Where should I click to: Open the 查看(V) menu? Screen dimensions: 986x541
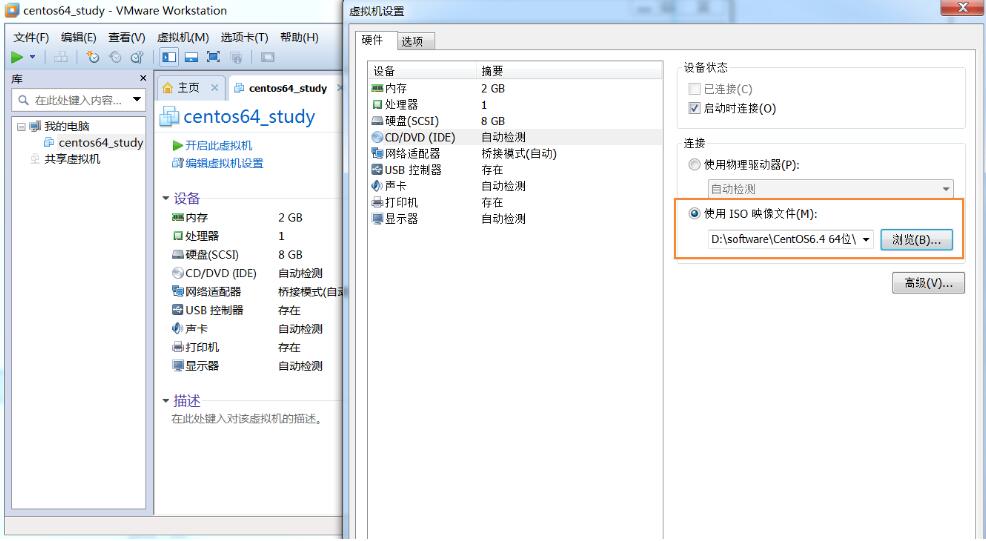[x=127, y=37]
